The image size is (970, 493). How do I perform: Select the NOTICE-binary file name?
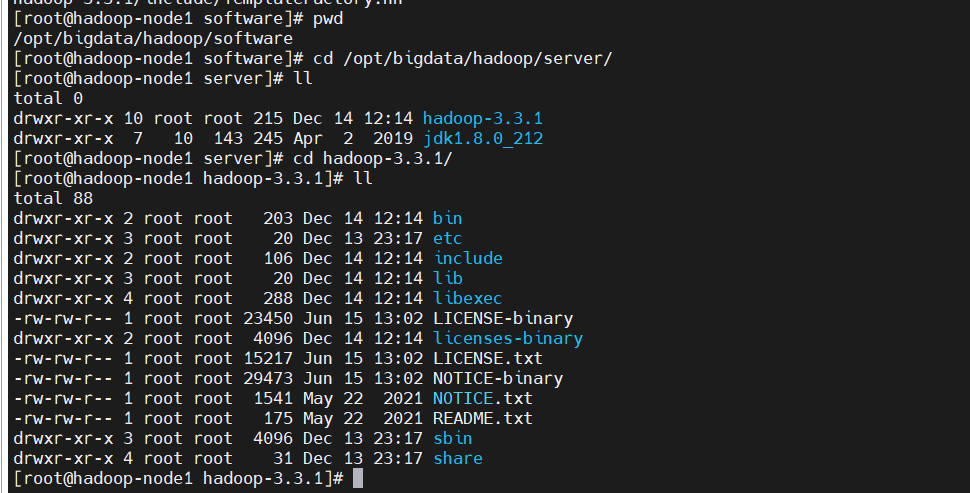(x=498, y=379)
